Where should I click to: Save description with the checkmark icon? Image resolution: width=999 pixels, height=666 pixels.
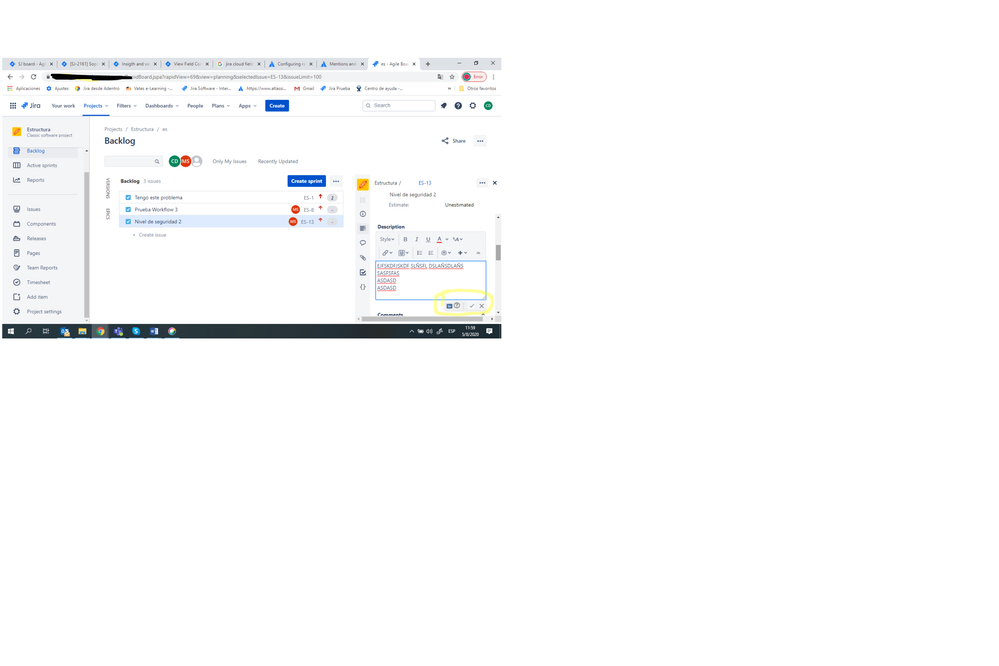pyautogui.click(x=472, y=306)
